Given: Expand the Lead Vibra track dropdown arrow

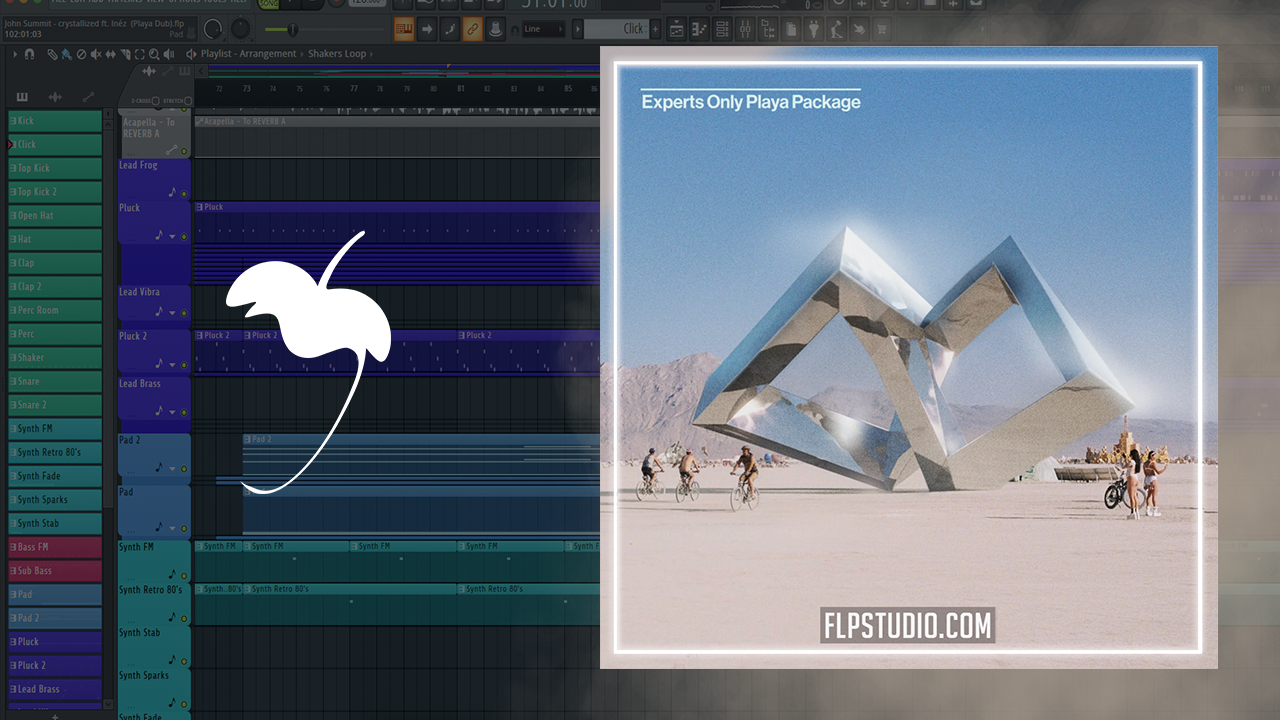Looking at the screenshot, I should 172,313.
